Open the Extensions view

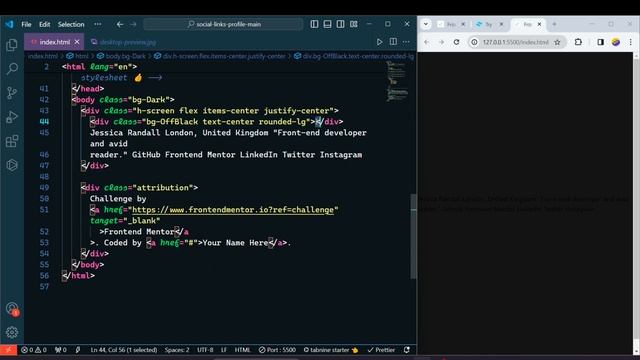tap(12, 141)
